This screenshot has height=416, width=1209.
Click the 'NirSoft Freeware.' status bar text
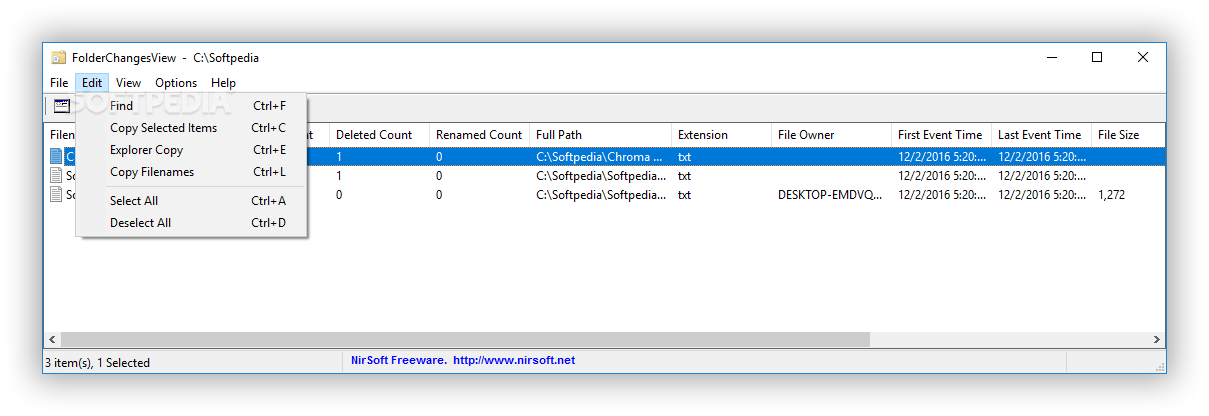point(398,360)
